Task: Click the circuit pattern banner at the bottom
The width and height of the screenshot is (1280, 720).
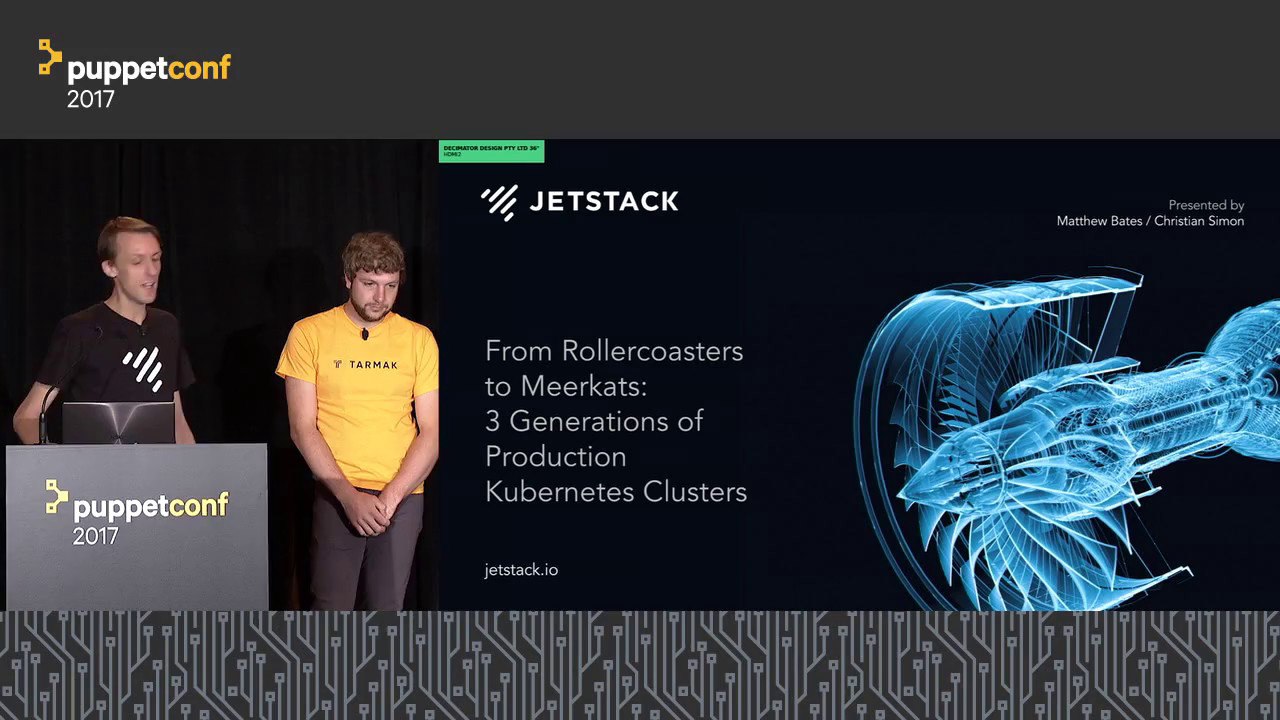Action: pos(640,665)
